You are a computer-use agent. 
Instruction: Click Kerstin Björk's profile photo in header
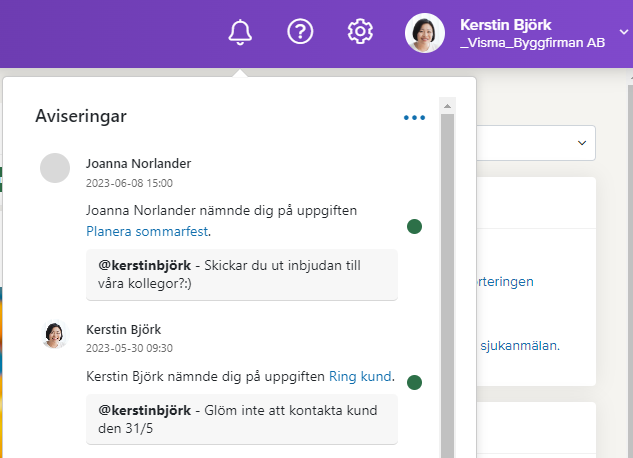pos(425,33)
